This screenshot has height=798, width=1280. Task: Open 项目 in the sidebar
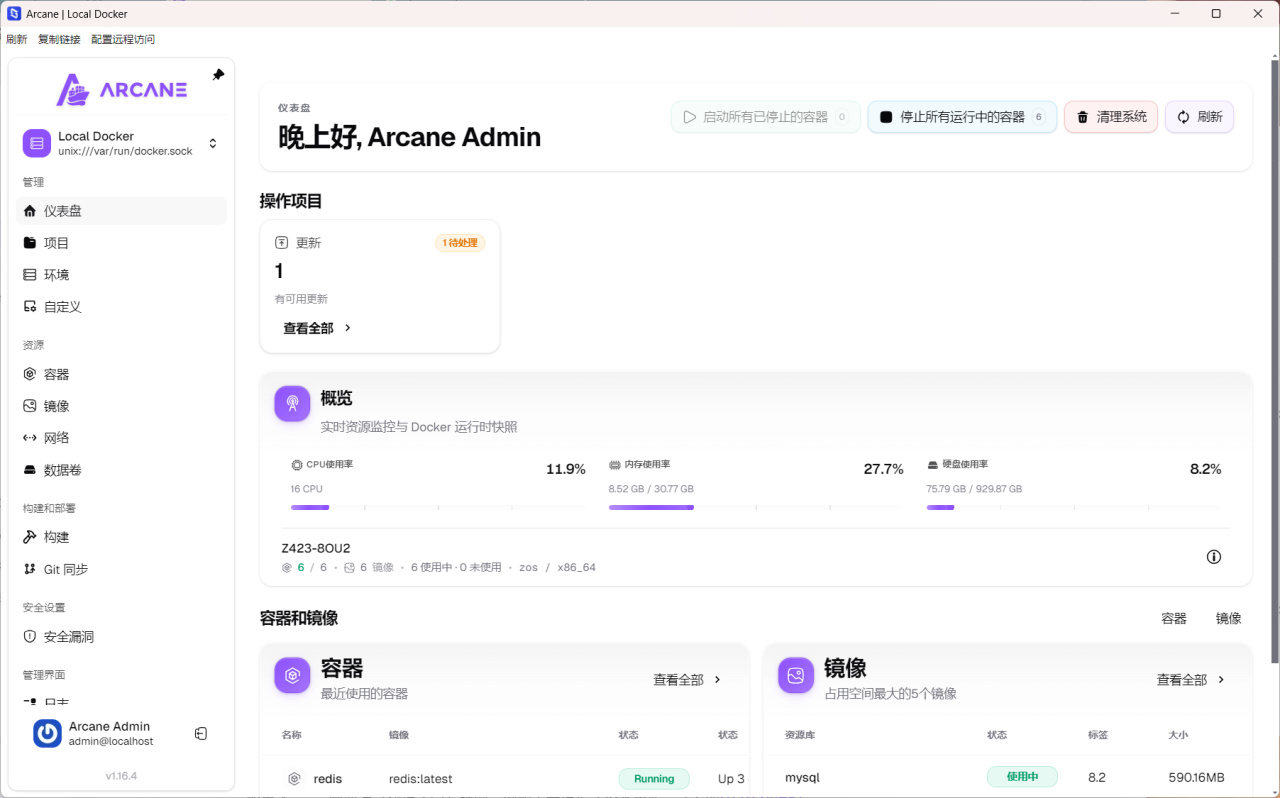(121, 243)
